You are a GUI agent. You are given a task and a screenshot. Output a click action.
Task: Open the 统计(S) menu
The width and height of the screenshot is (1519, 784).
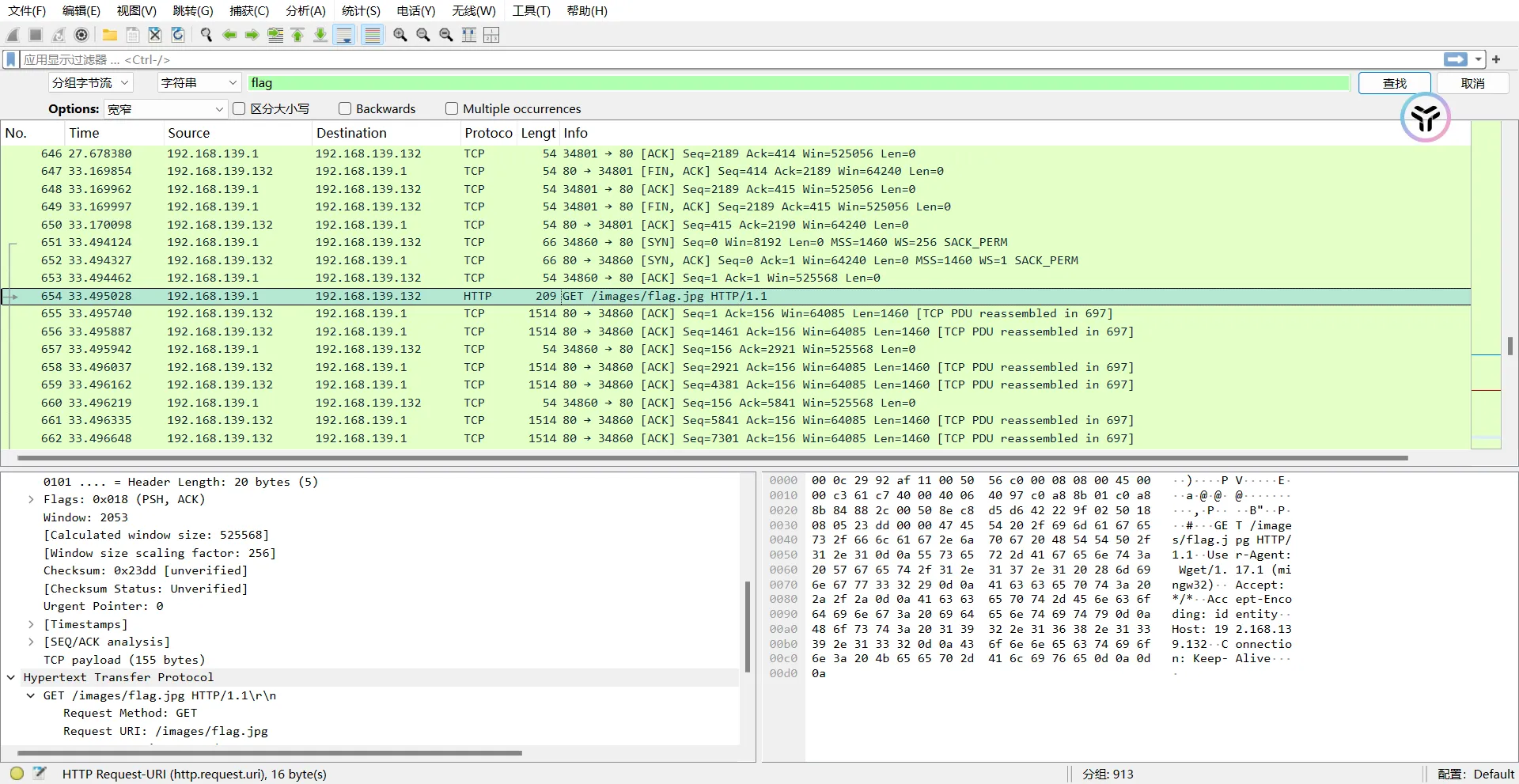(x=361, y=11)
